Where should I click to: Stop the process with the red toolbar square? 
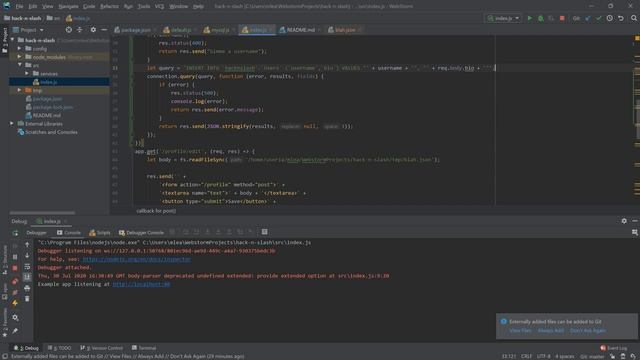[562, 18]
